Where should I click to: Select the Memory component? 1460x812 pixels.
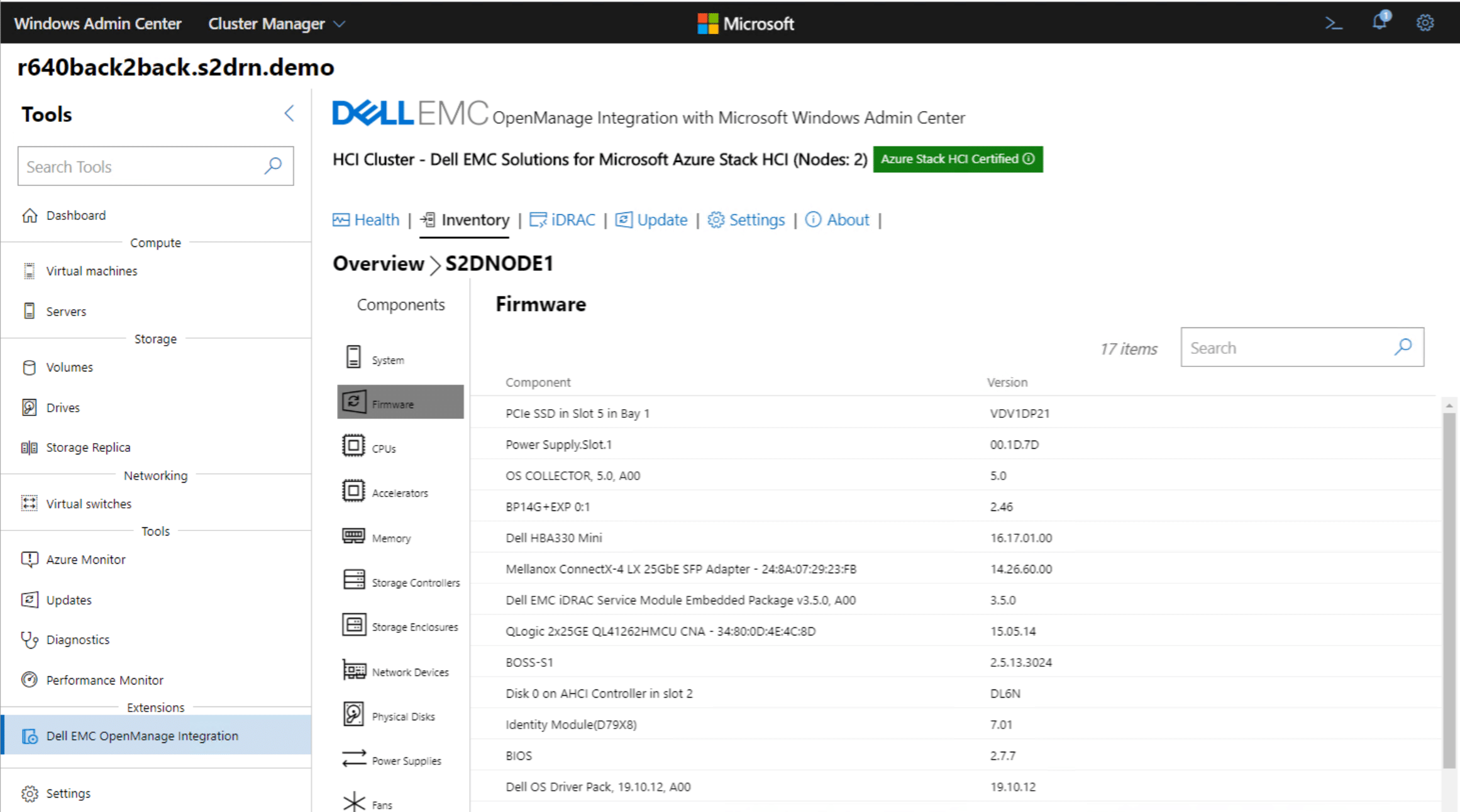click(401, 537)
